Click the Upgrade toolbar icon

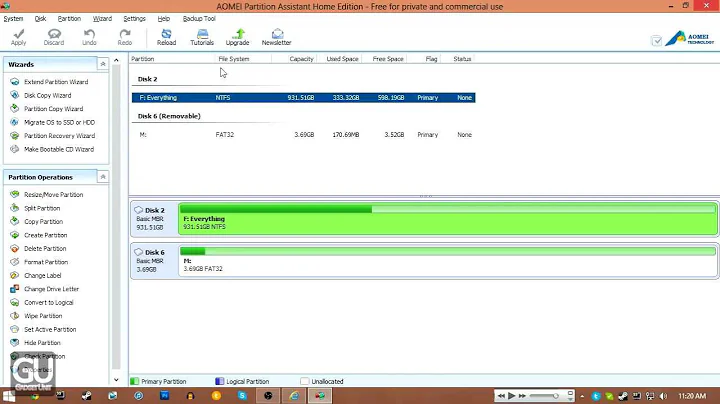point(237,37)
